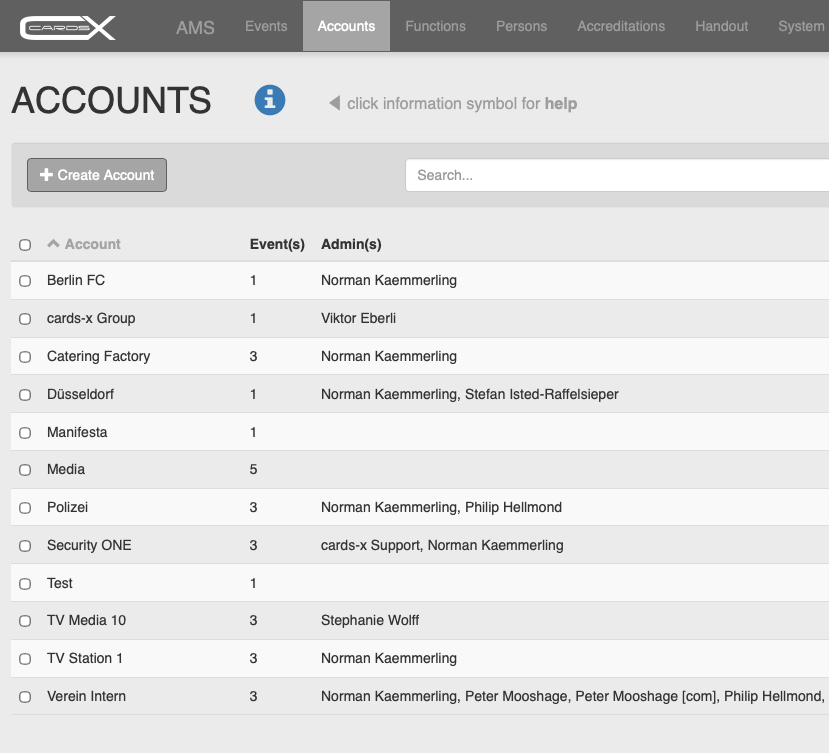Viewport: 829px width, 753px height.
Task: Open the Security ONE account
Action: pyautogui.click(x=89, y=545)
